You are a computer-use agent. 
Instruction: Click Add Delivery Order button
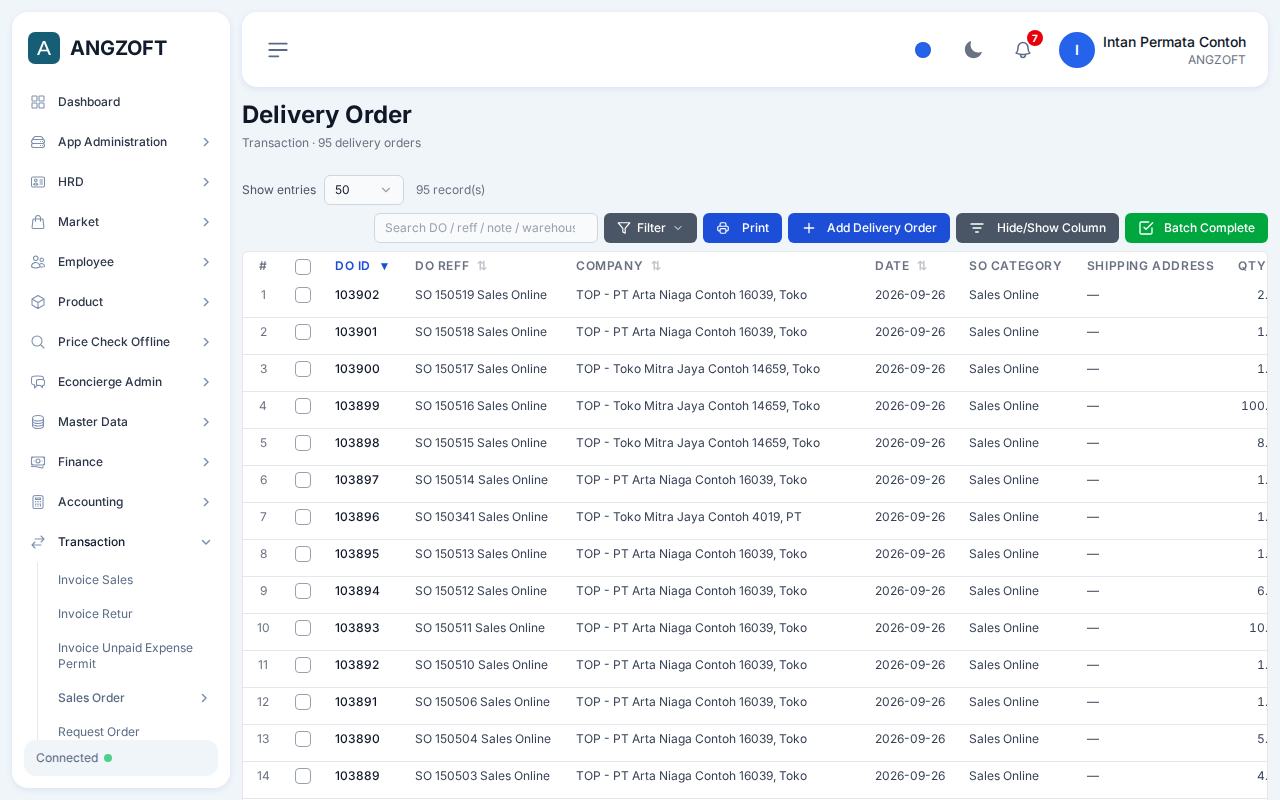click(x=869, y=228)
